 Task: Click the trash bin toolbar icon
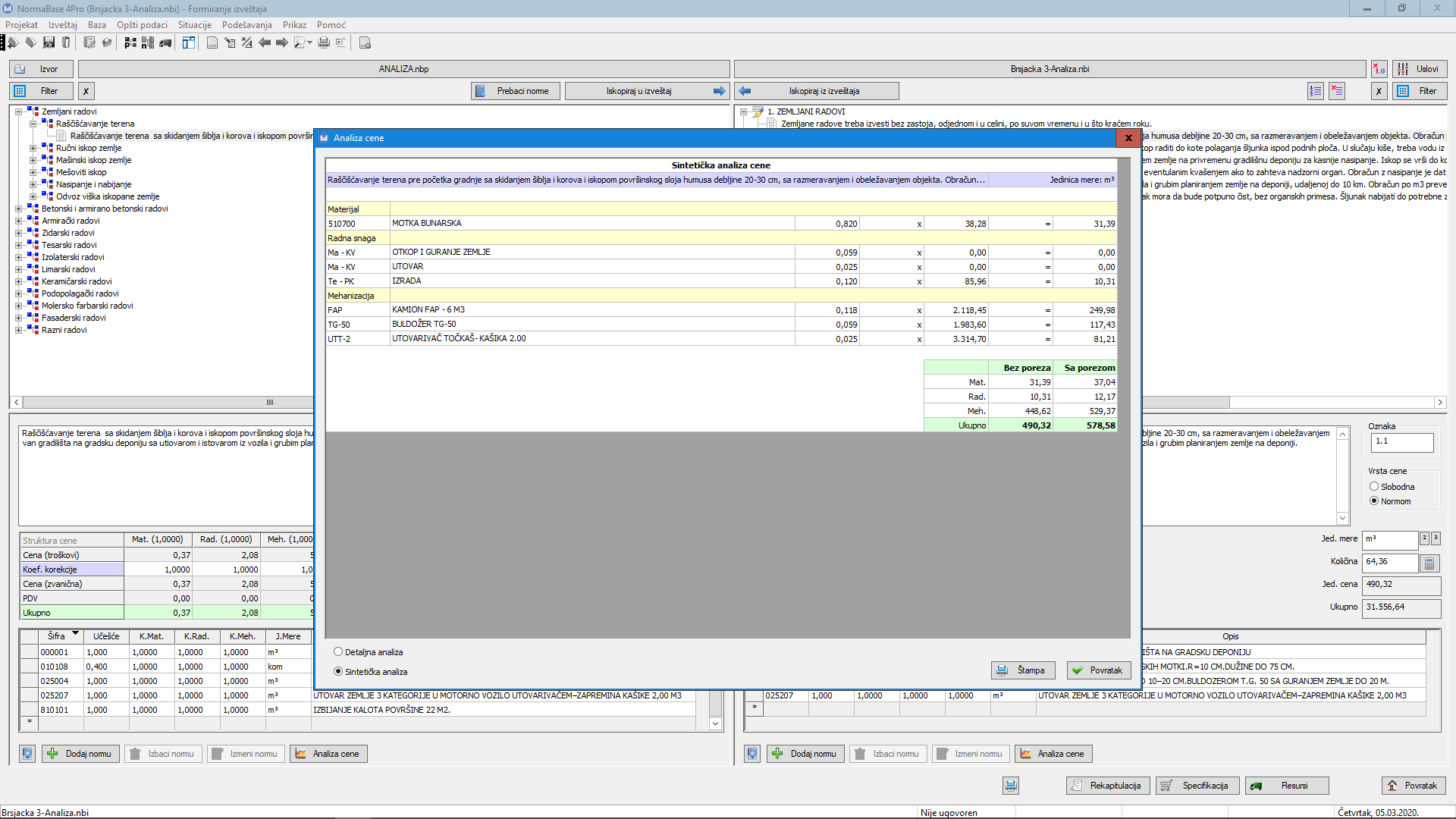pyautogui.click(x=66, y=42)
